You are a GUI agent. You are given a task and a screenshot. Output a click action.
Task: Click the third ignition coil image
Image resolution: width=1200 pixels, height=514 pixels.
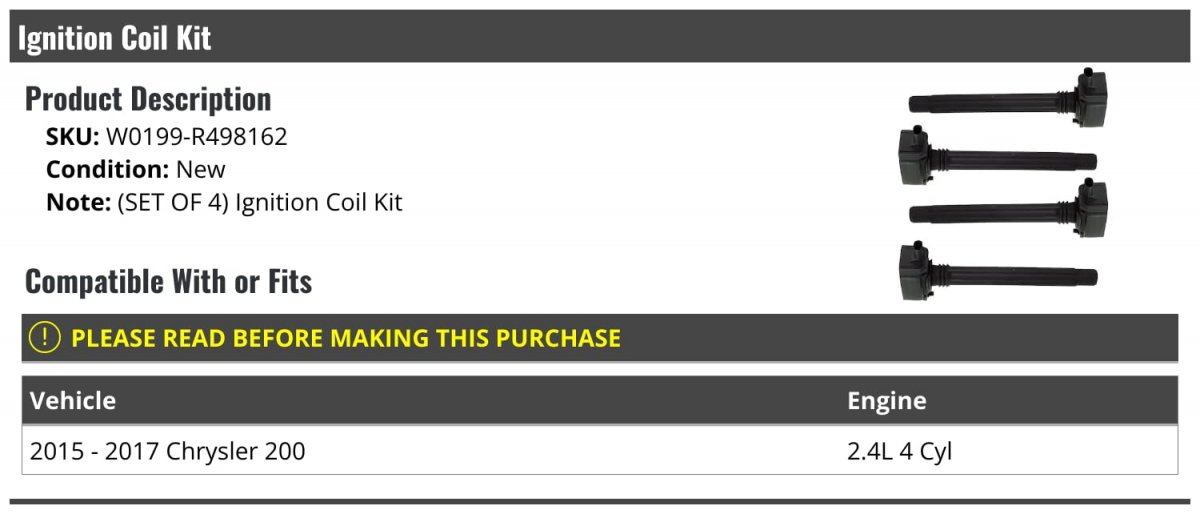point(1008,210)
